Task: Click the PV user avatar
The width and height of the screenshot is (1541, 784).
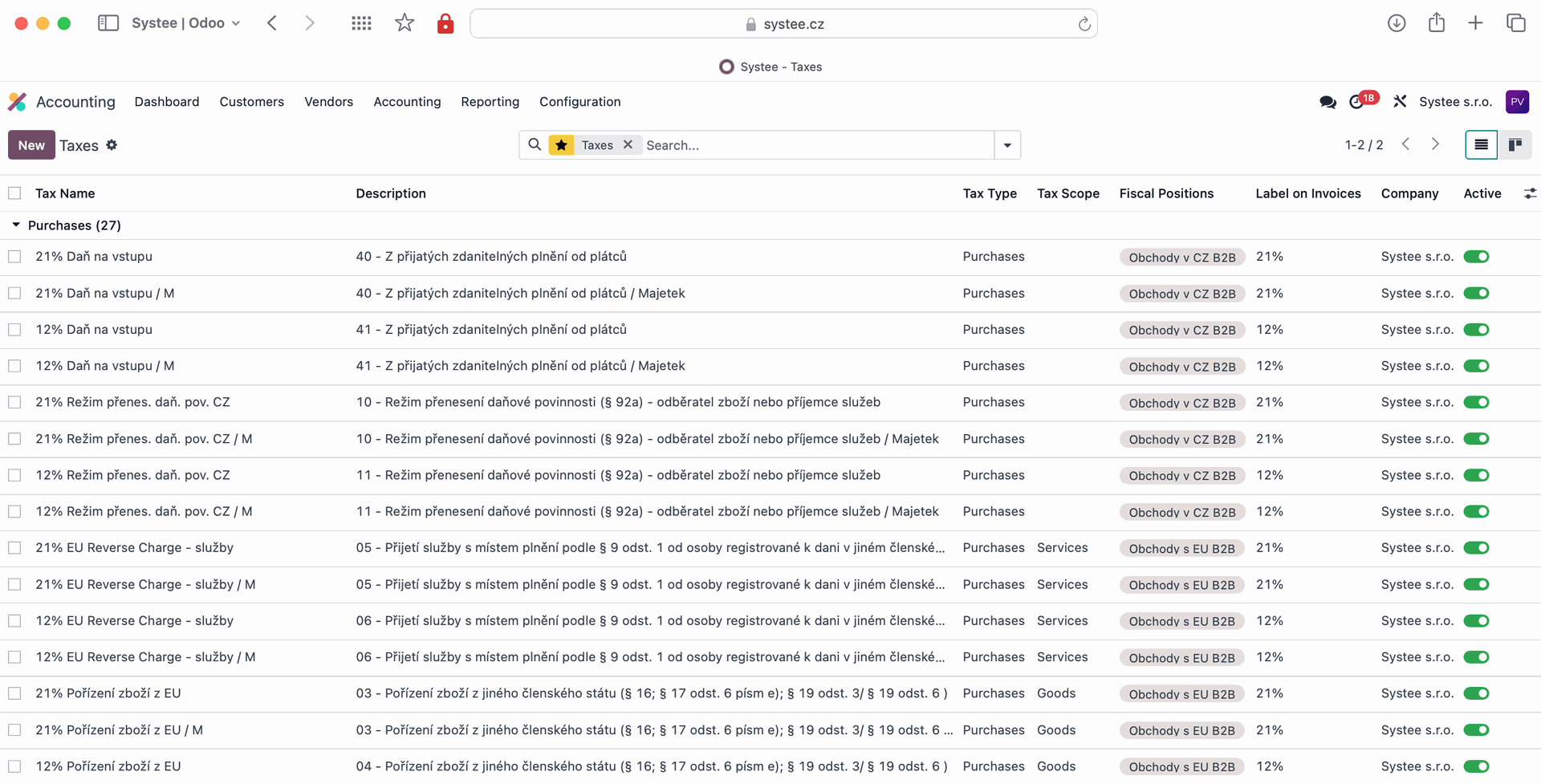Action: (1517, 102)
